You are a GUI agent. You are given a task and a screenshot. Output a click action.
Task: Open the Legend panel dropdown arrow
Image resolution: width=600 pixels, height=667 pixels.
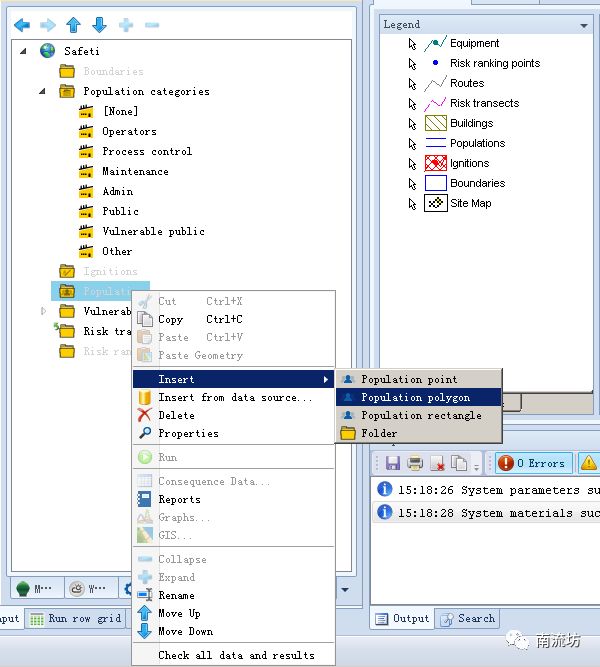pyautogui.click(x=584, y=26)
